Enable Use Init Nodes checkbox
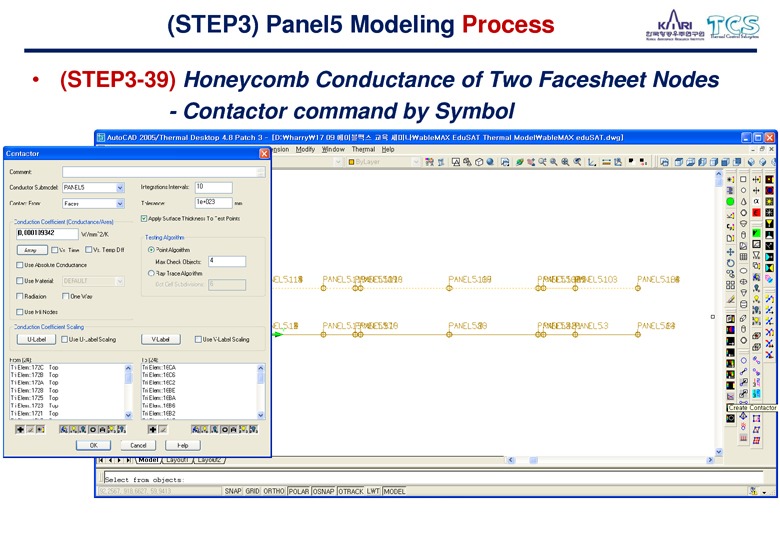The width and height of the screenshot is (780, 540). point(20,312)
